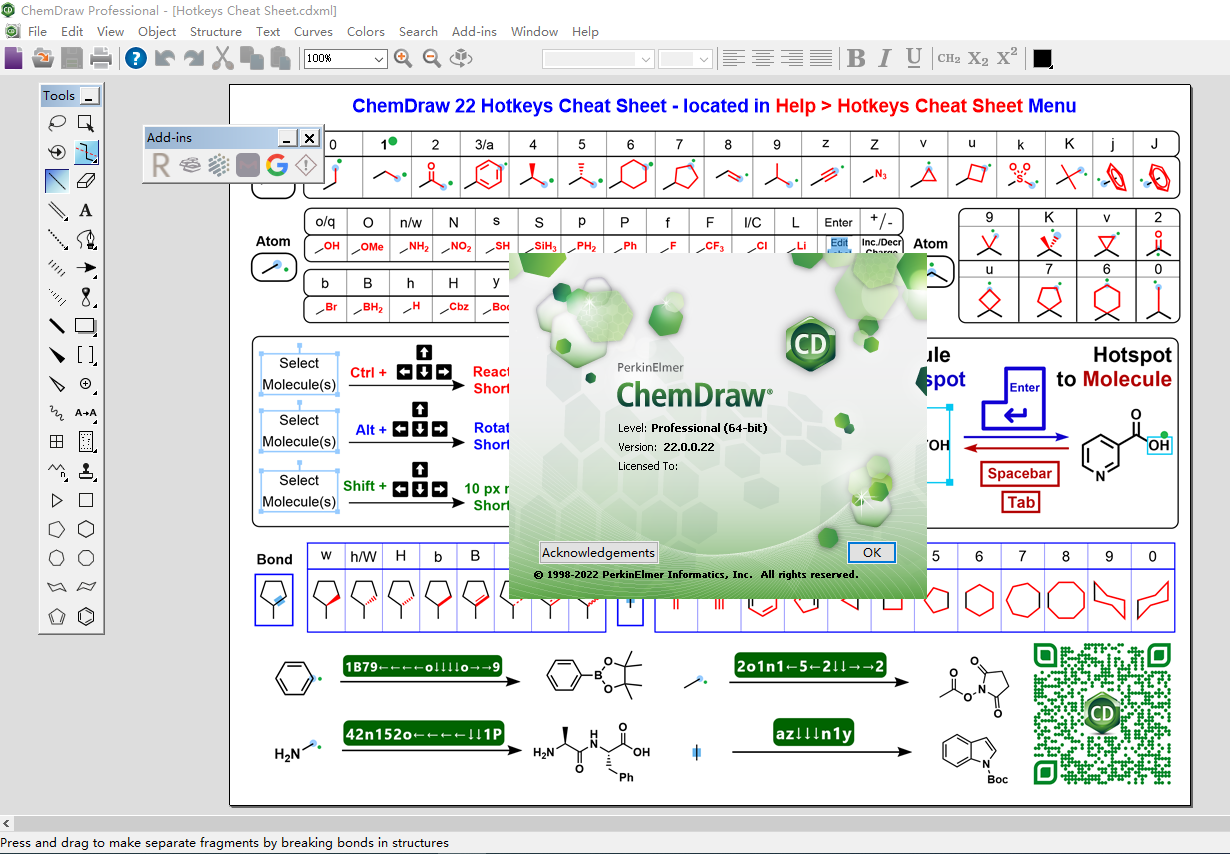The width and height of the screenshot is (1230, 854).
Task: Set text alignment to centered
Action: click(x=763, y=59)
